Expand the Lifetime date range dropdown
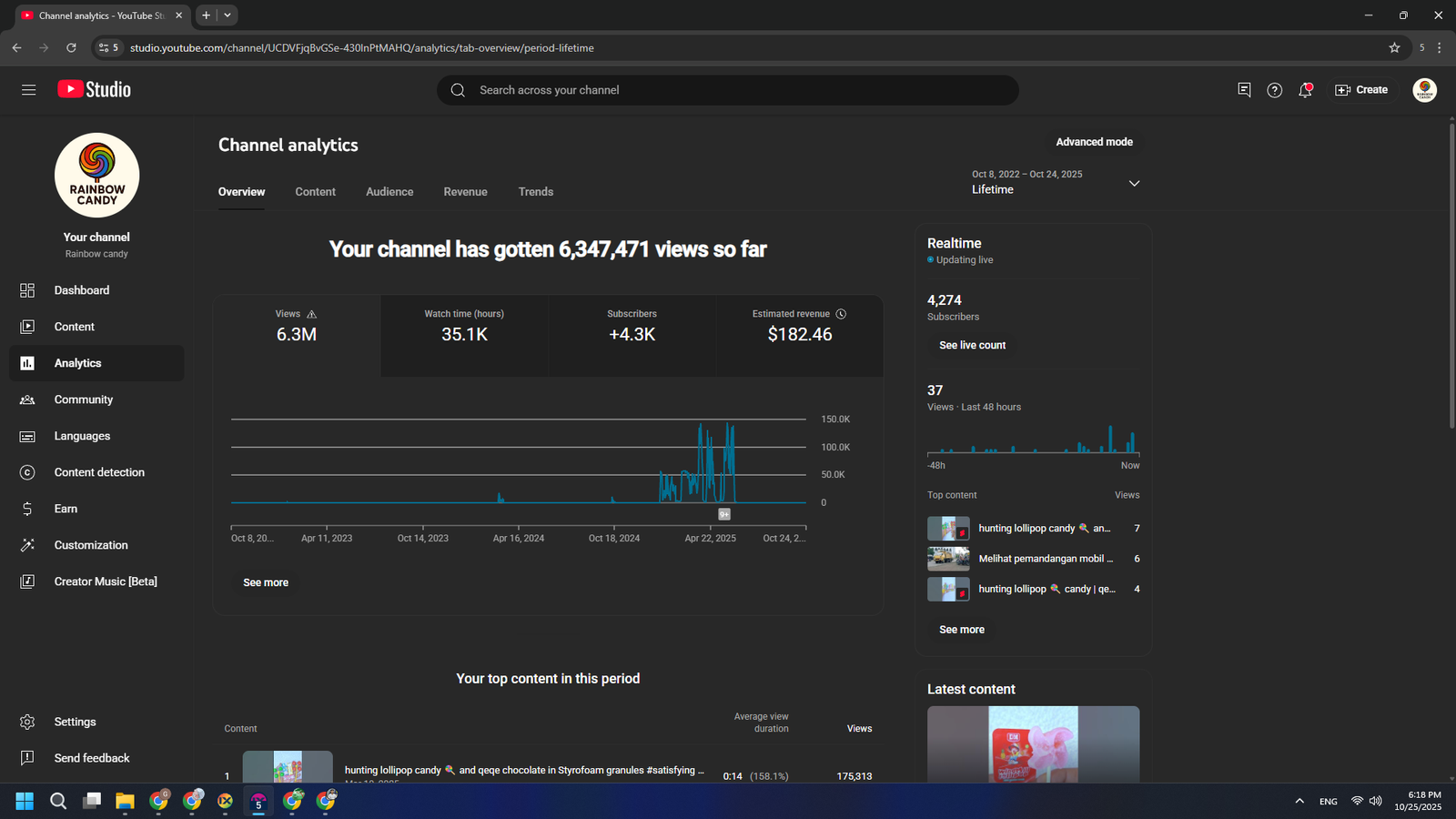This screenshot has width=1456, height=819. (1134, 183)
